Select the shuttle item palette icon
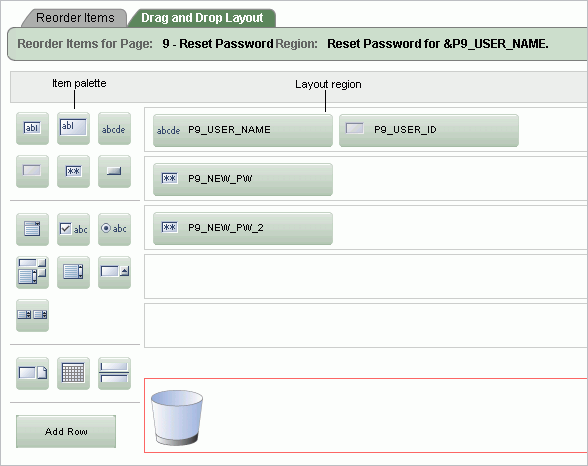The height and width of the screenshot is (466, 588). click(x=32, y=315)
